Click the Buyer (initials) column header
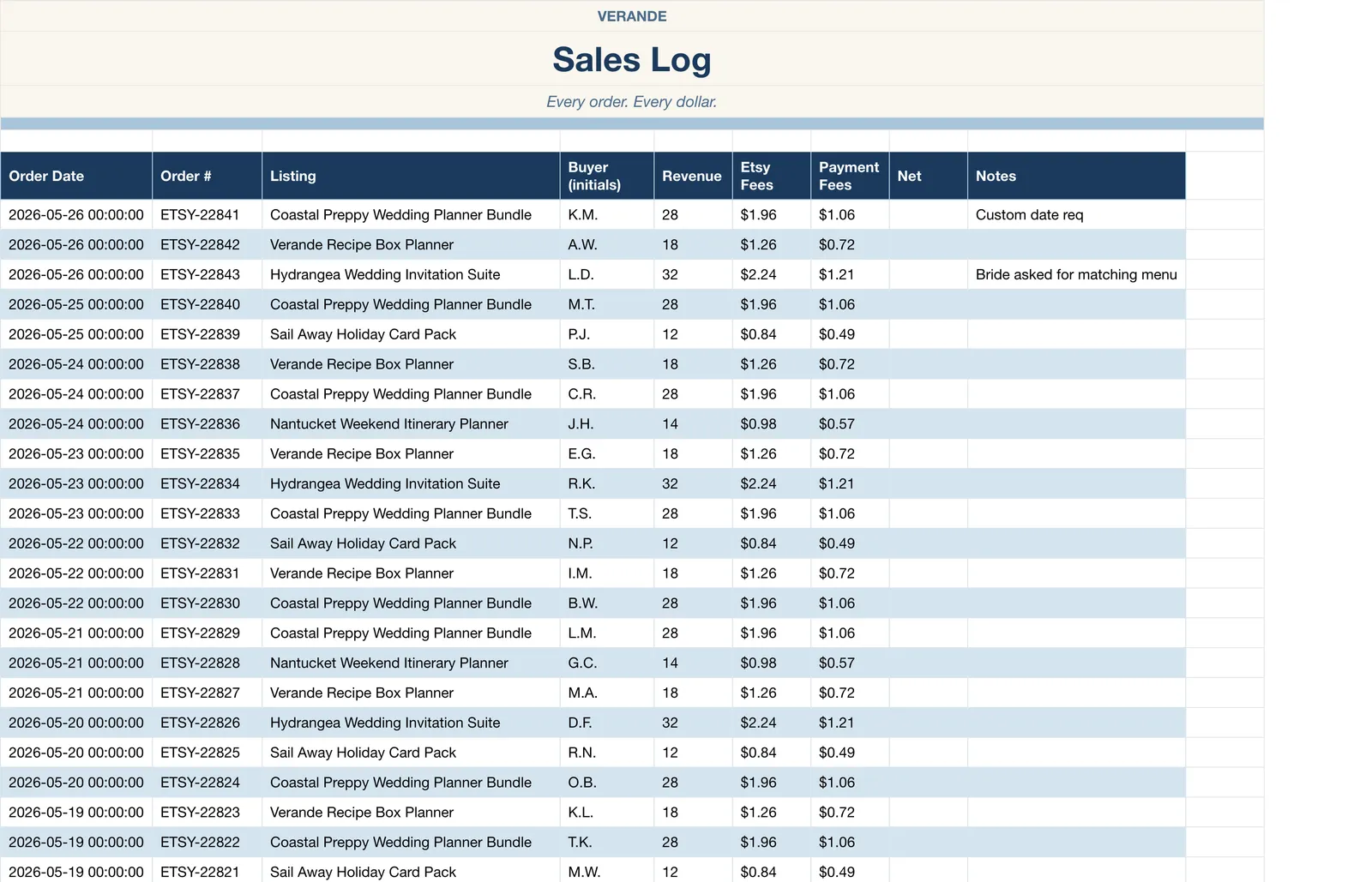Image resolution: width=1372 pixels, height=882 pixels. click(607, 176)
